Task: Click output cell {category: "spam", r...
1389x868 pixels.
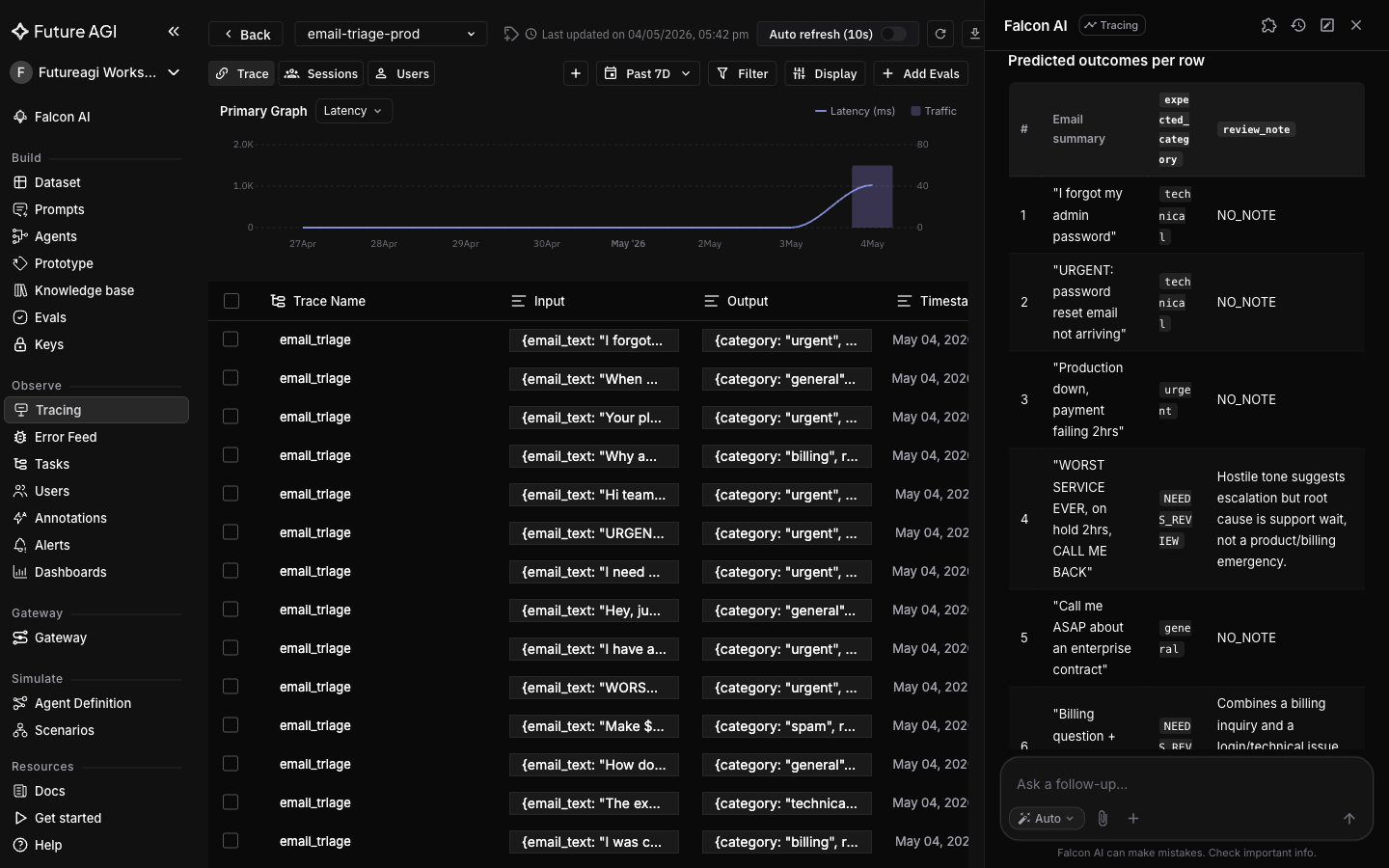Action: click(x=787, y=726)
